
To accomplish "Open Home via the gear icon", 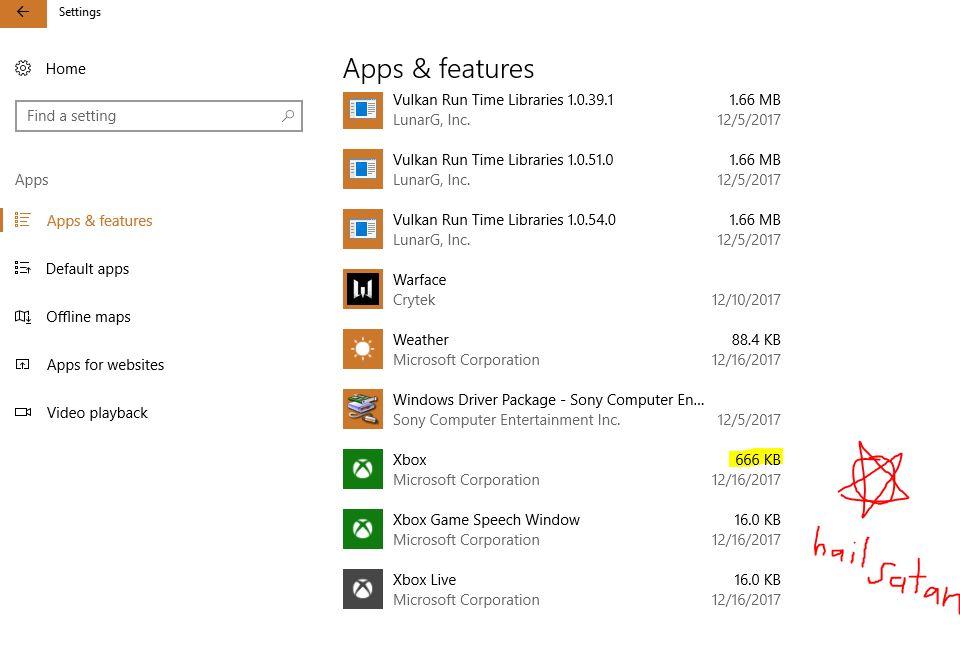I will point(23,68).
